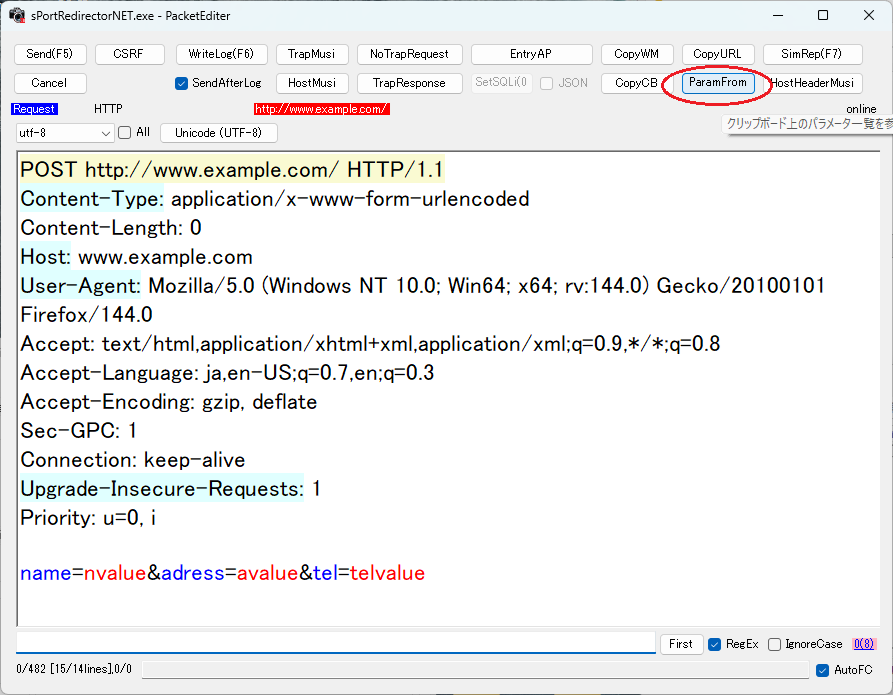This screenshot has height=695, width=893.
Task: Click the Accept-Encoding: gzip, deflate line
Action: [x=169, y=402]
